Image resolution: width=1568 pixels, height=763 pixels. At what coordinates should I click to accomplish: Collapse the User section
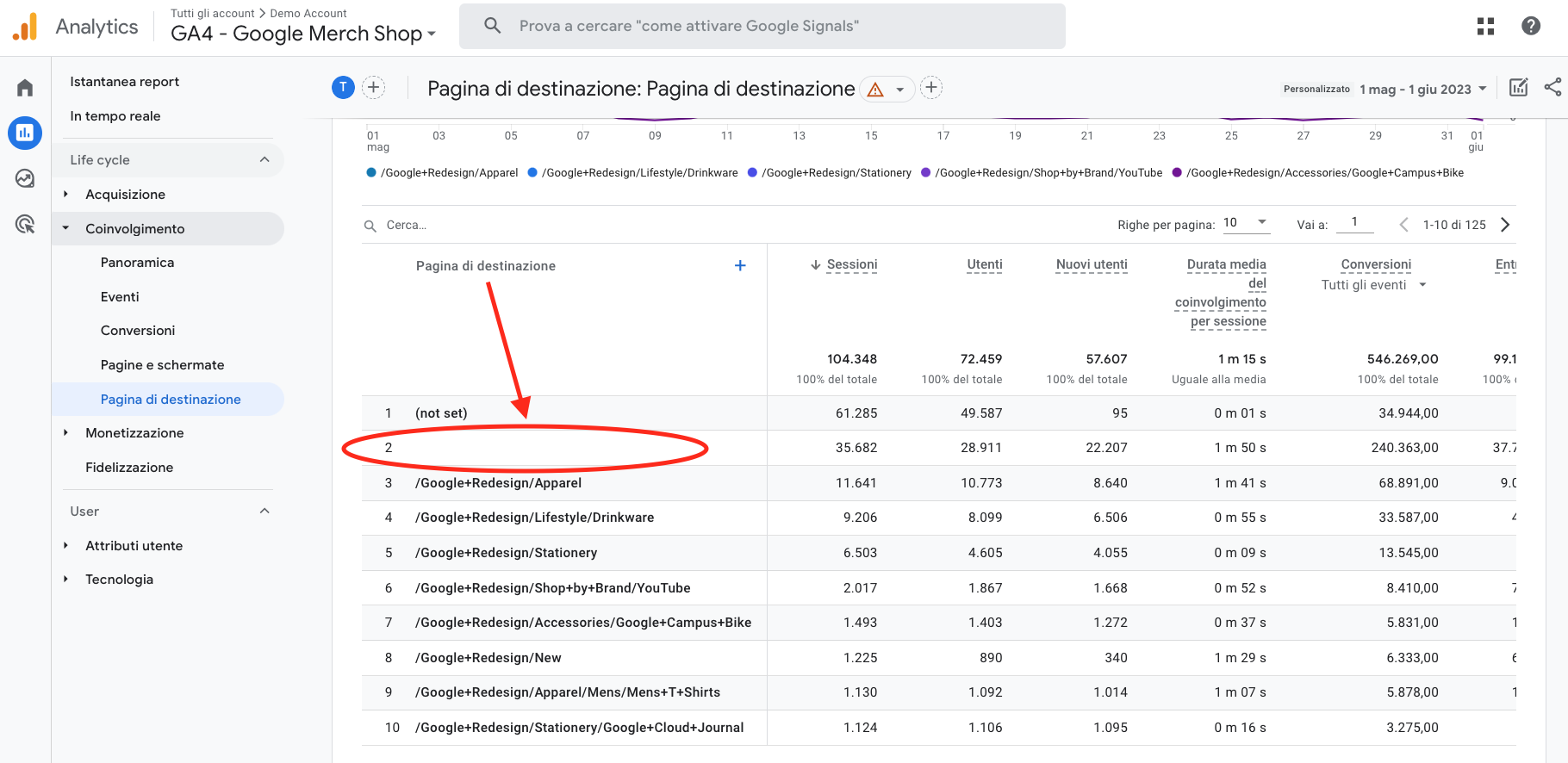point(264,512)
